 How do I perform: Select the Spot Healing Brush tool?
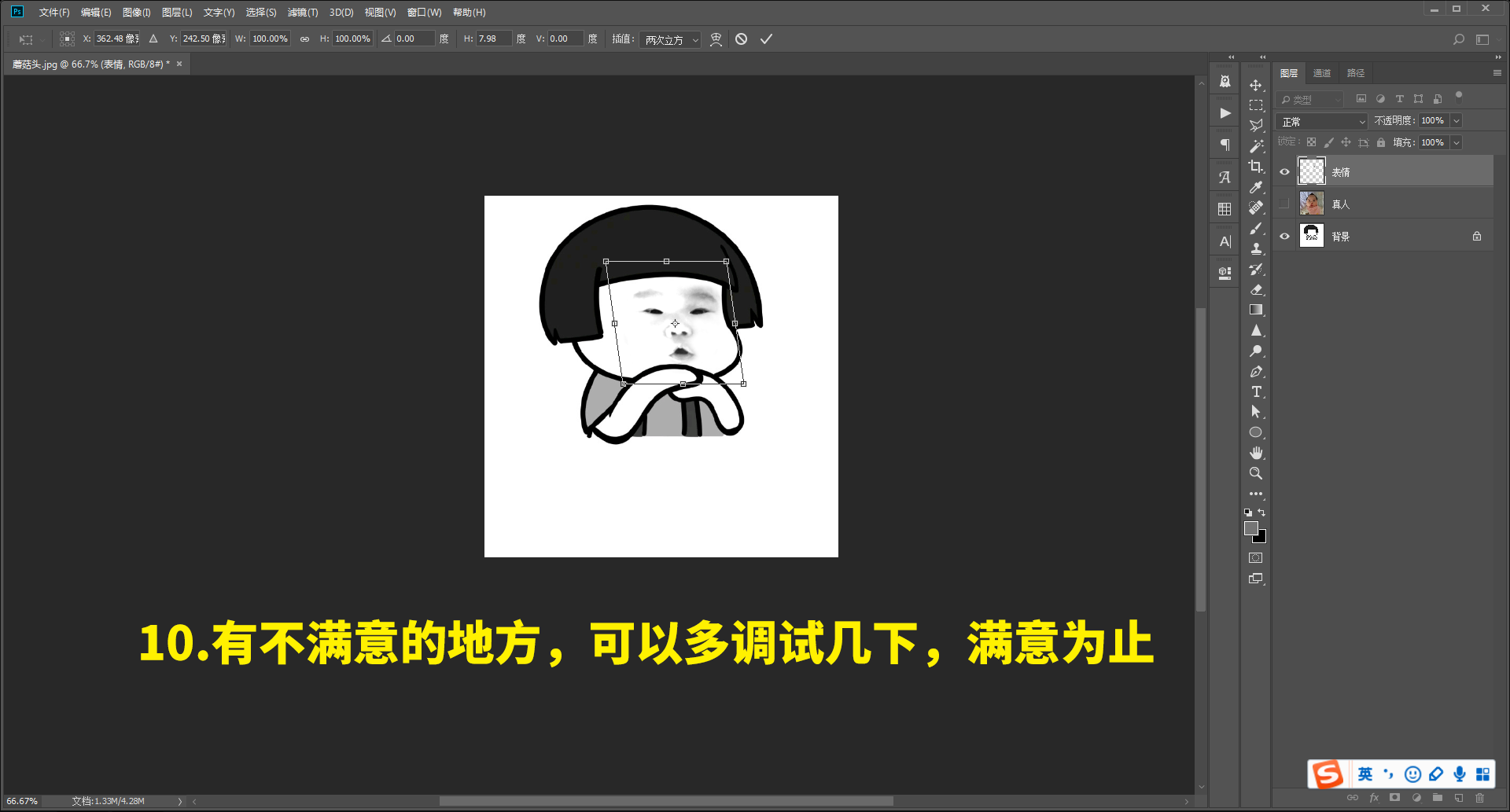[1256, 208]
